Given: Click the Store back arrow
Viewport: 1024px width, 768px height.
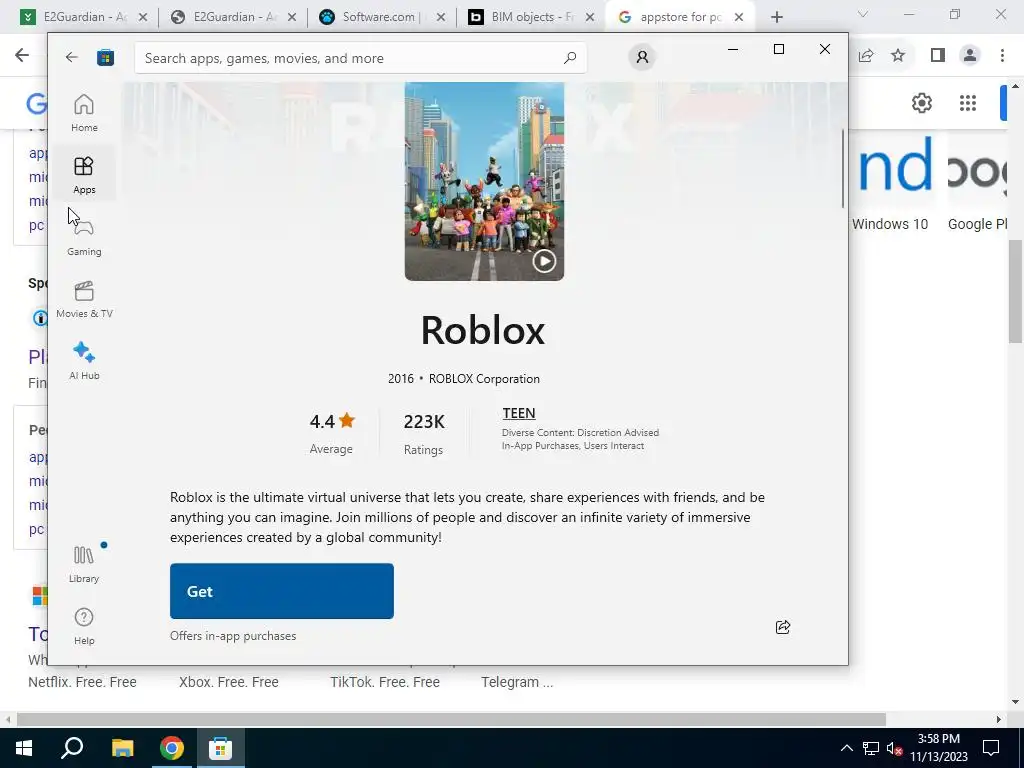Looking at the screenshot, I should 71,57.
